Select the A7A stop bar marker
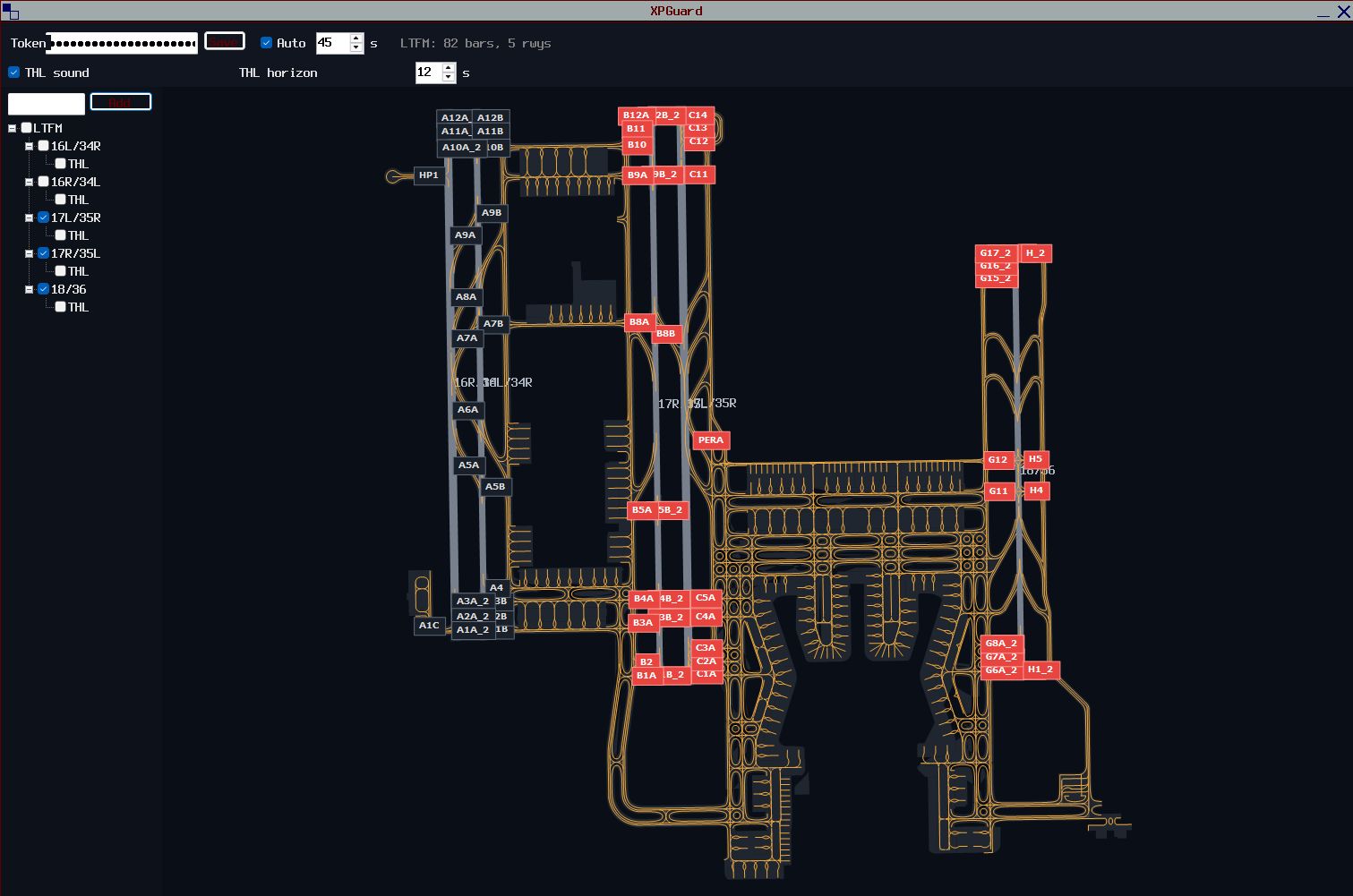1353x896 pixels. (x=467, y=338)
